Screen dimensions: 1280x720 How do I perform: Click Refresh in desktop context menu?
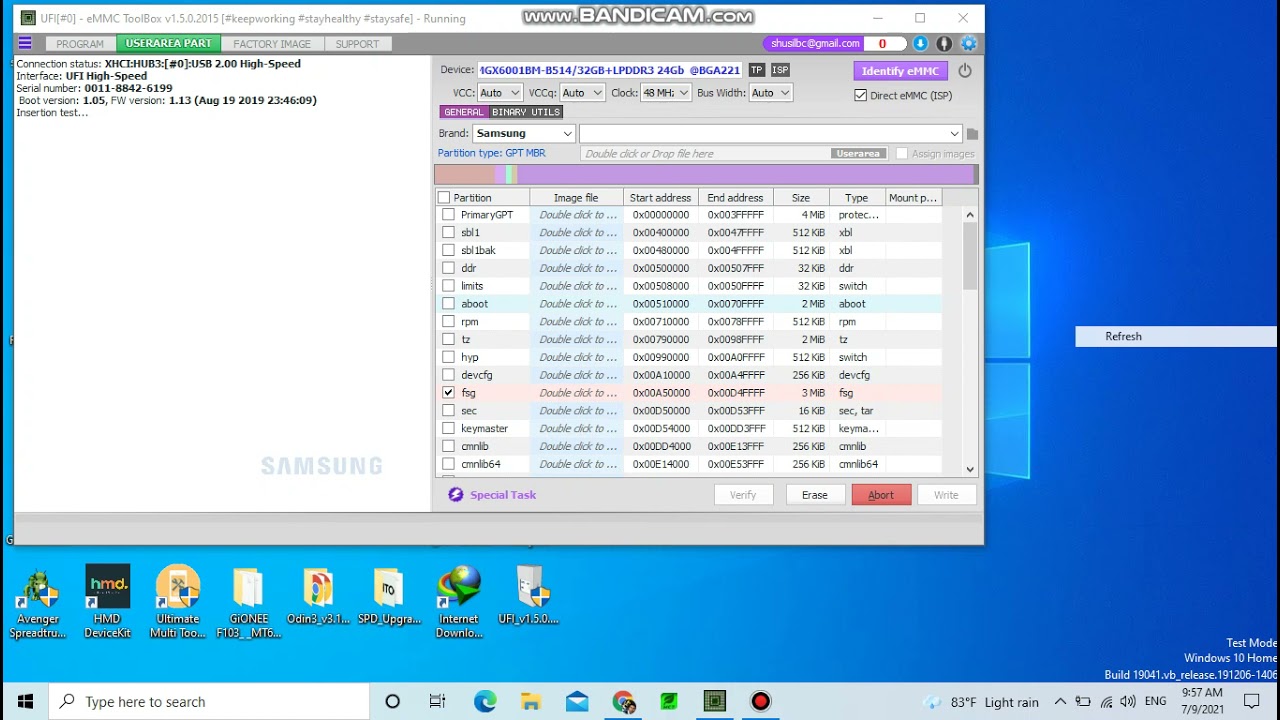point(1176,337)
